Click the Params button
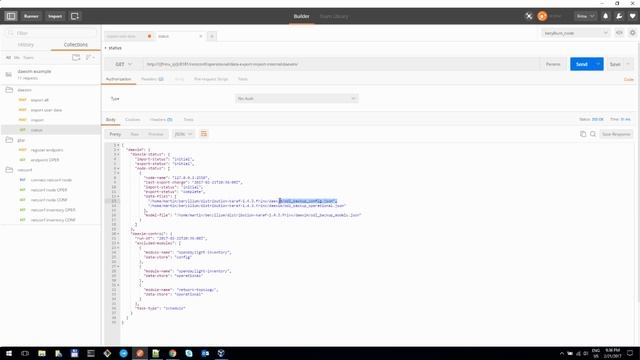 (553, 64)
